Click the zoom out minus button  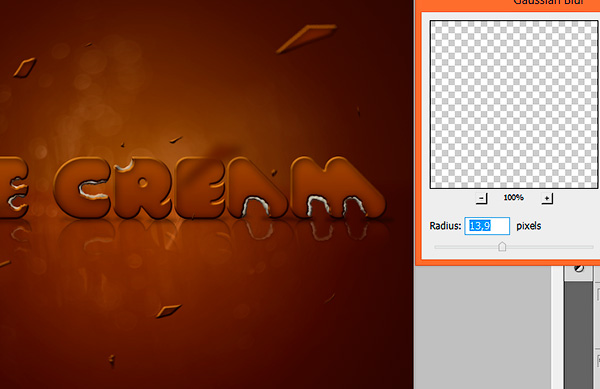(481, 198)
